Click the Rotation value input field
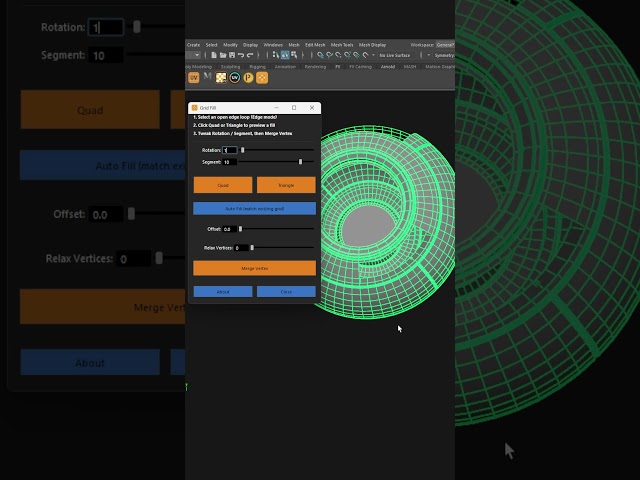This screenshot has width=640, height=480. (x=229, y=150)
